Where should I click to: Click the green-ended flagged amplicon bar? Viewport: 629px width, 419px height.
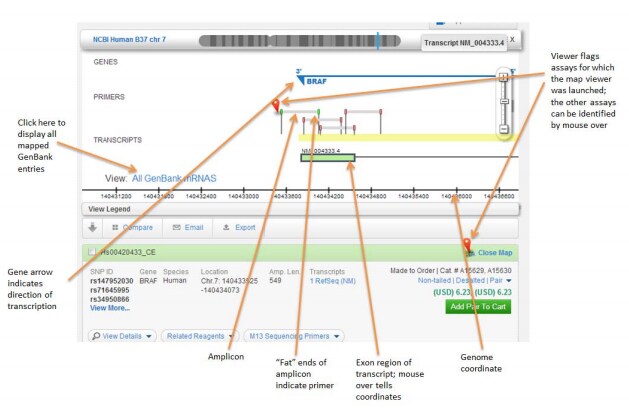point(300,111)
